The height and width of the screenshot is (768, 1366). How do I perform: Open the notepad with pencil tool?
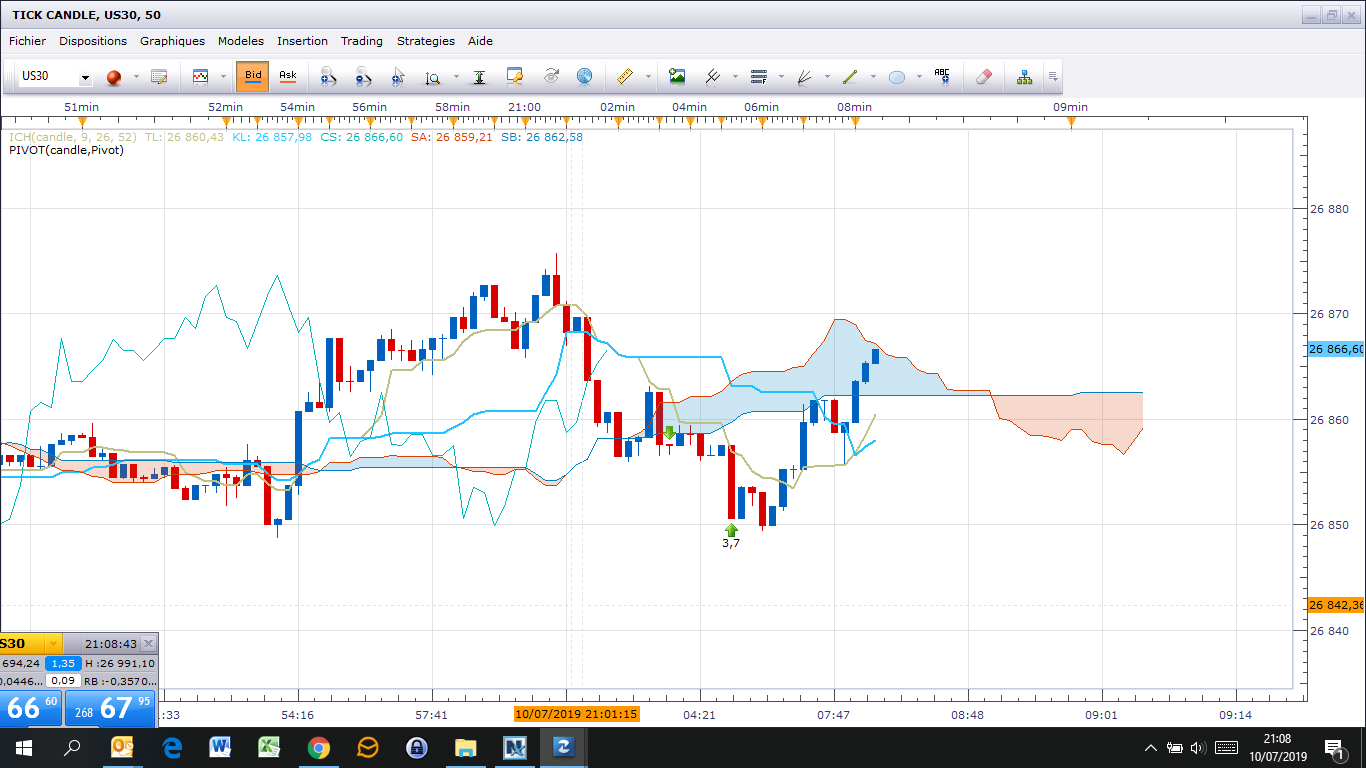[159, 77]
